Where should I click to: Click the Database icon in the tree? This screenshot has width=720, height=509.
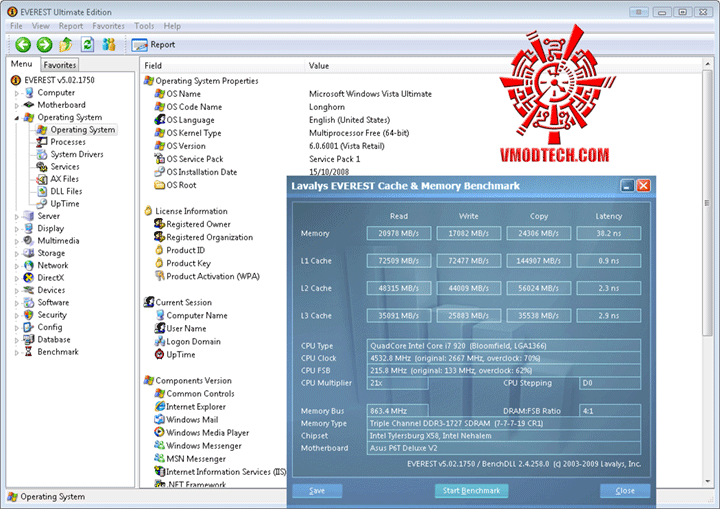click(x=29, y=339)
